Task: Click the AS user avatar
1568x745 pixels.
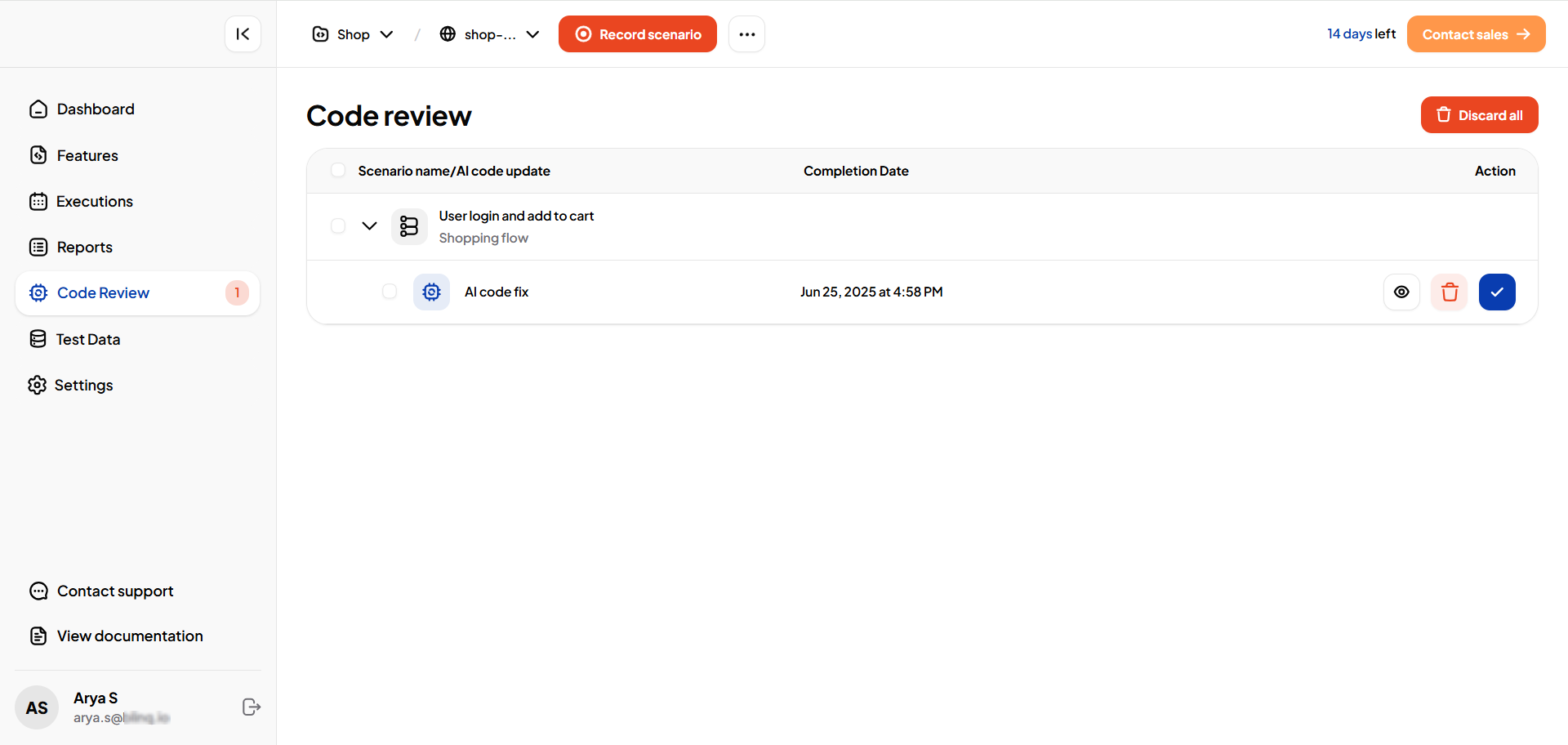Action: [37, 707]
